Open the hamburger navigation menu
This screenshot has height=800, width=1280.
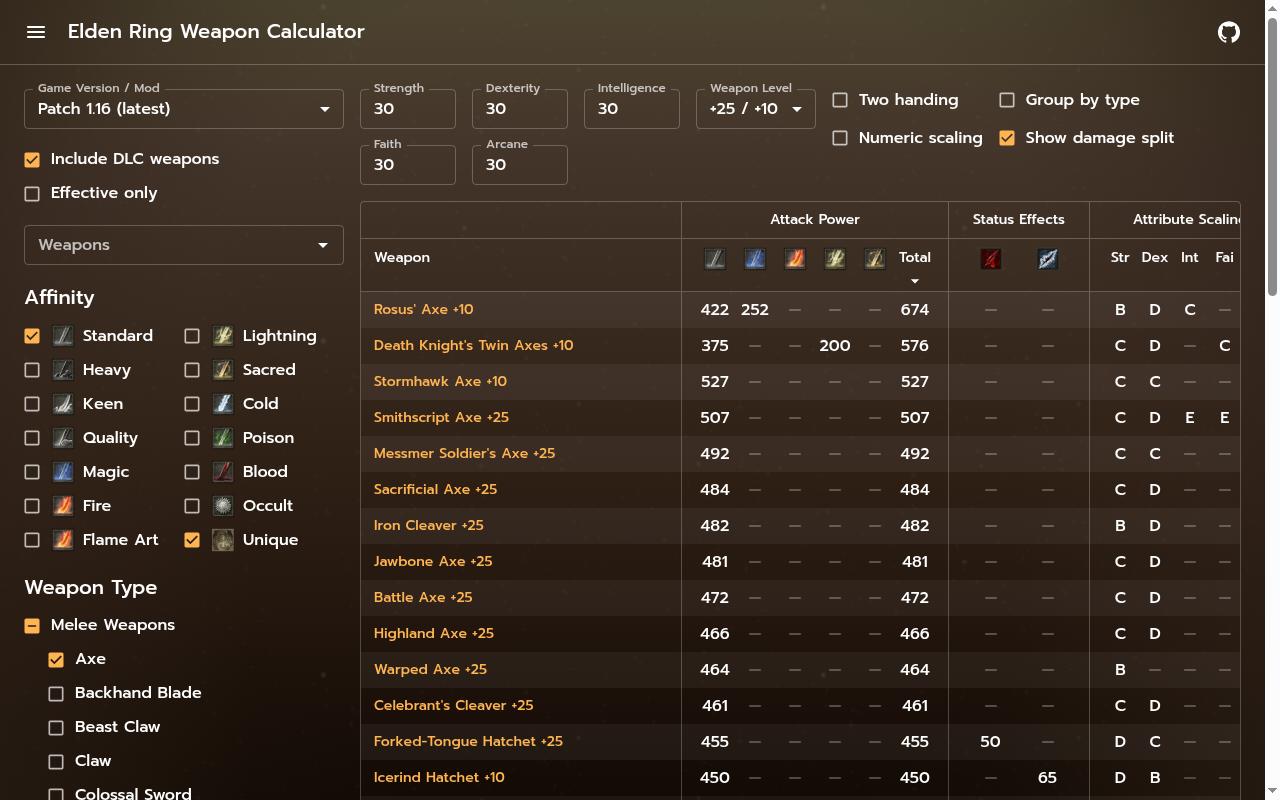36,32
